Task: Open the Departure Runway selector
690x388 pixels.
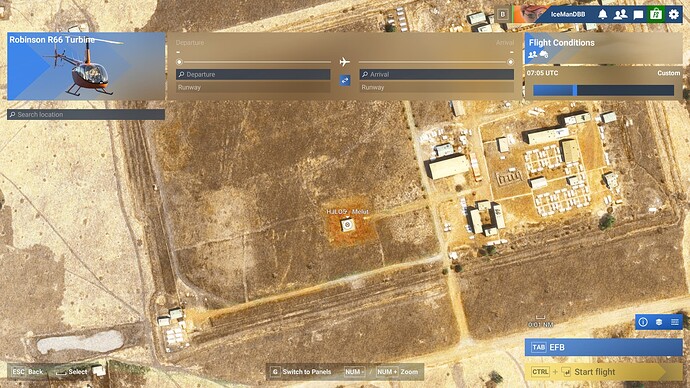Action: (x=253, y=87)
